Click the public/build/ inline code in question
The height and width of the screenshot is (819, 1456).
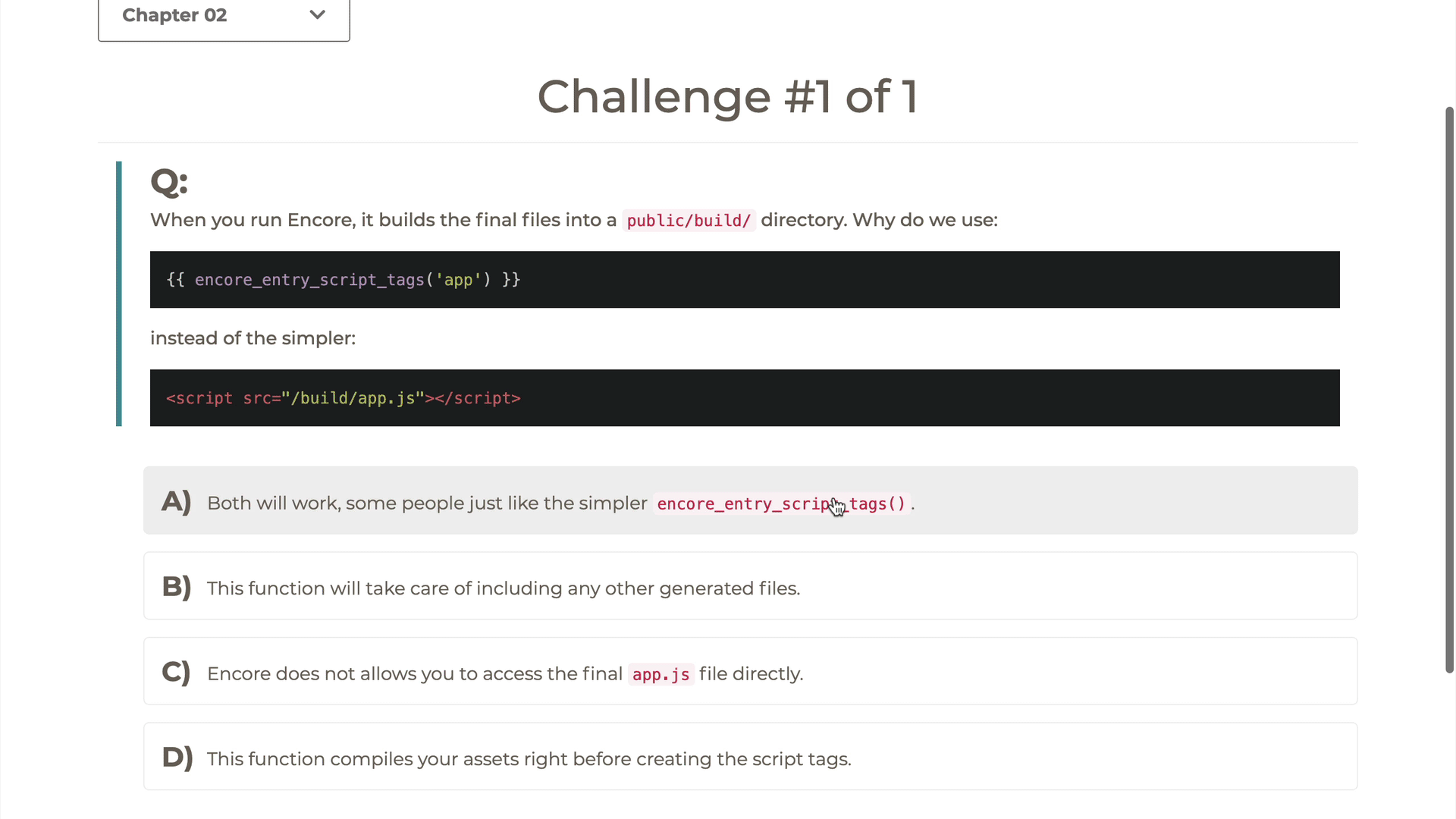pyautogui.click(x=689, y=221)
